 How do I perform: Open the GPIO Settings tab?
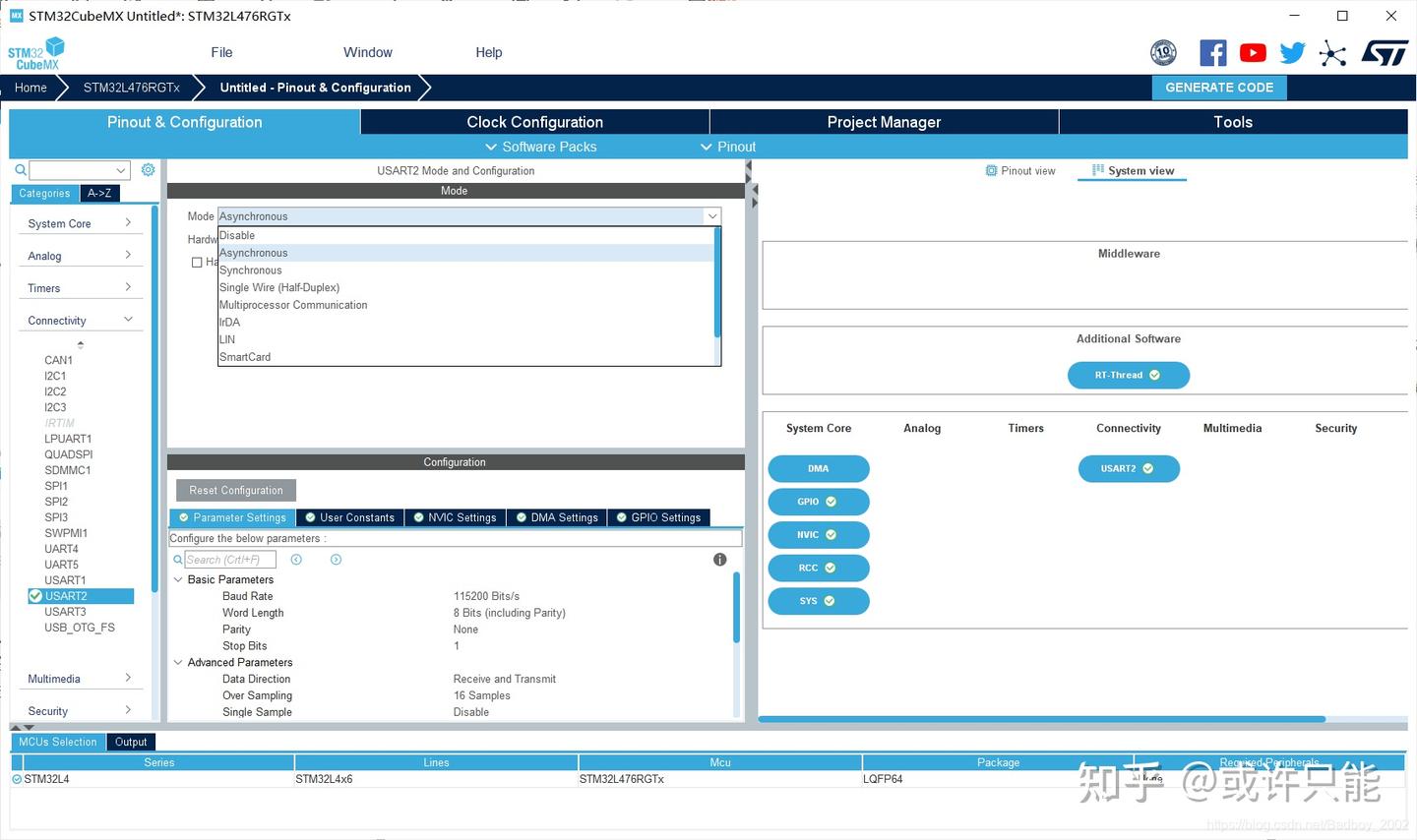click(x=658, y=517)
